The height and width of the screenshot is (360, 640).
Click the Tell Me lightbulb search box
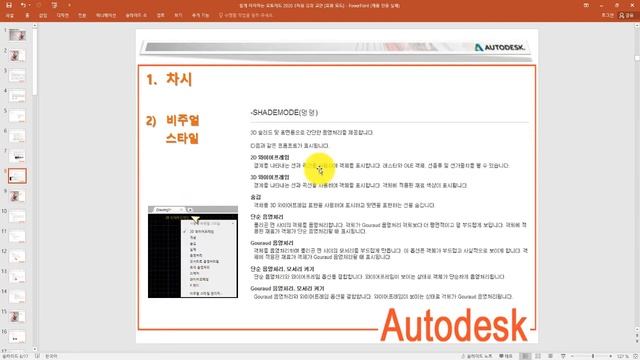pyautogui.click(x=245, y=16)
